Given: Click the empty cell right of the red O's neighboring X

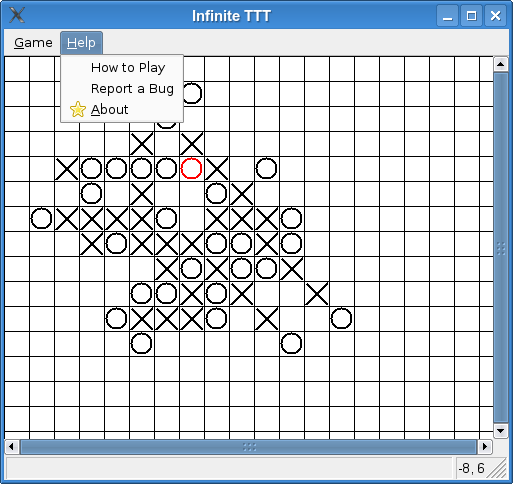Looking at the screenshot, I should [x=242, y=169].
